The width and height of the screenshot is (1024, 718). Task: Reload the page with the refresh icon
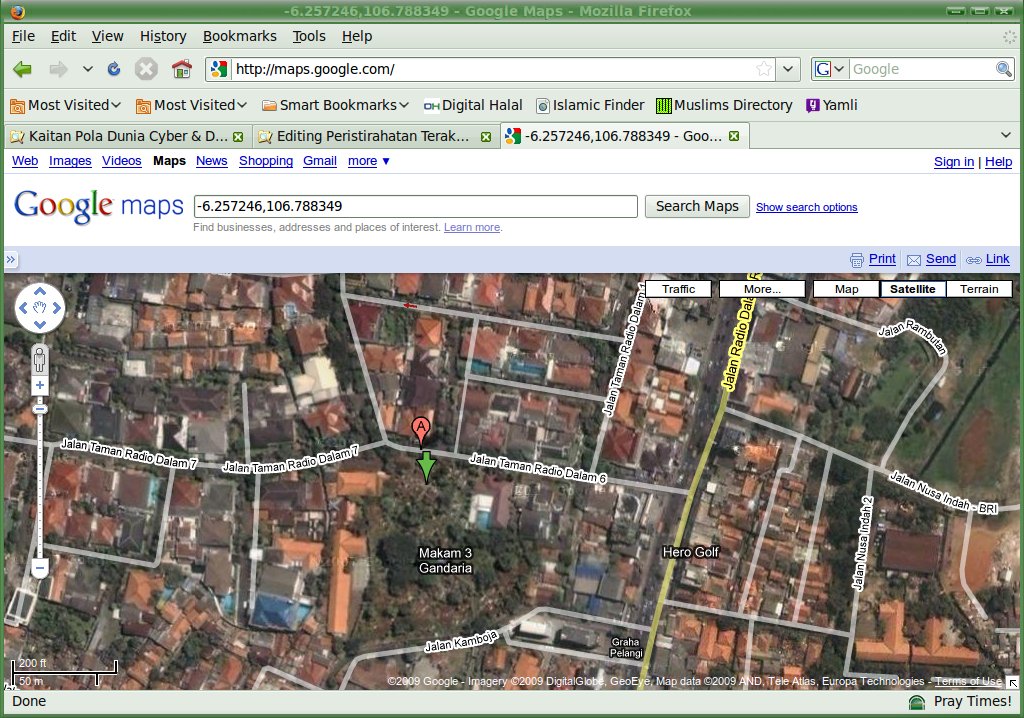114,69
